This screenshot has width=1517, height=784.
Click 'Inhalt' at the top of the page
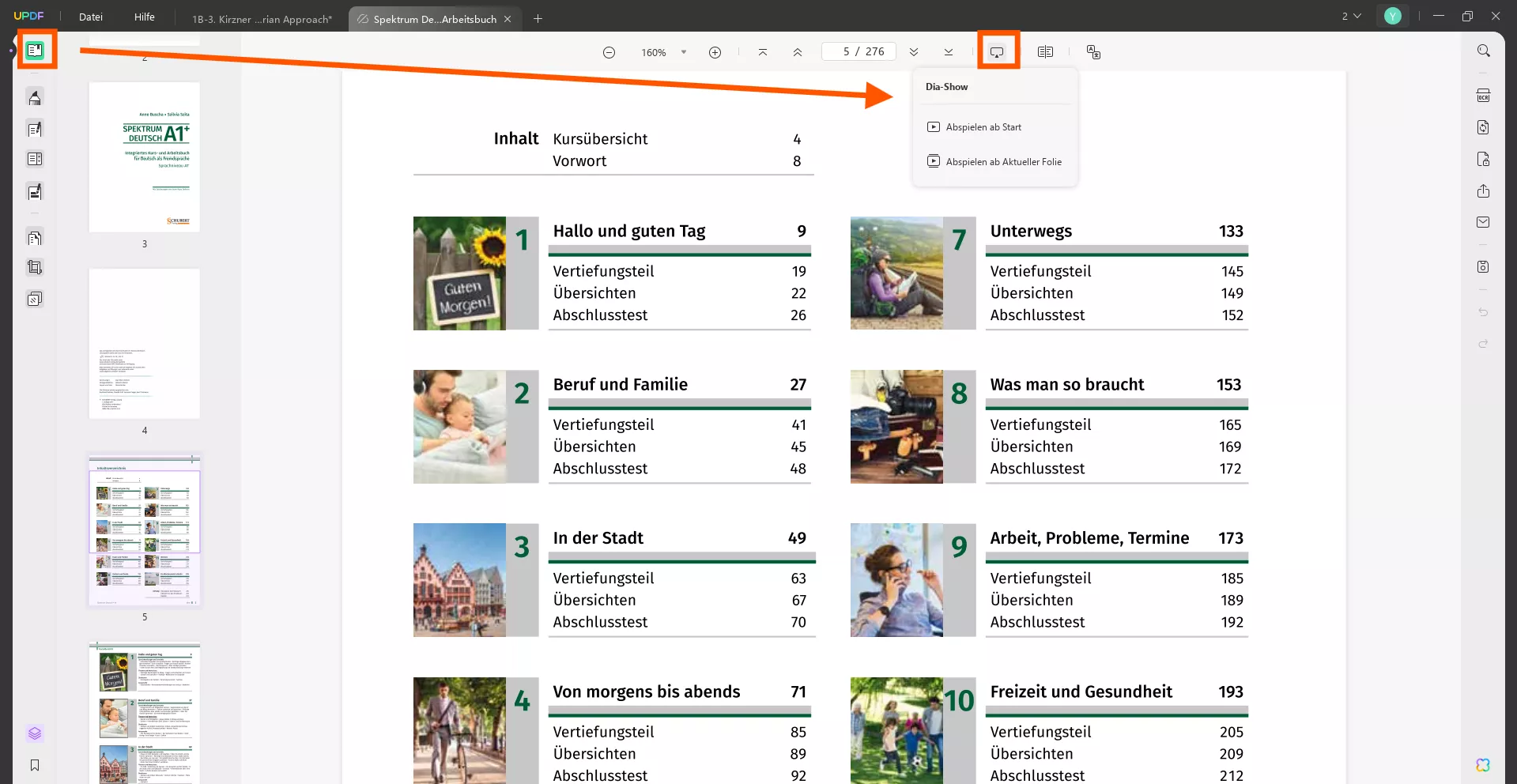point(516,139)
